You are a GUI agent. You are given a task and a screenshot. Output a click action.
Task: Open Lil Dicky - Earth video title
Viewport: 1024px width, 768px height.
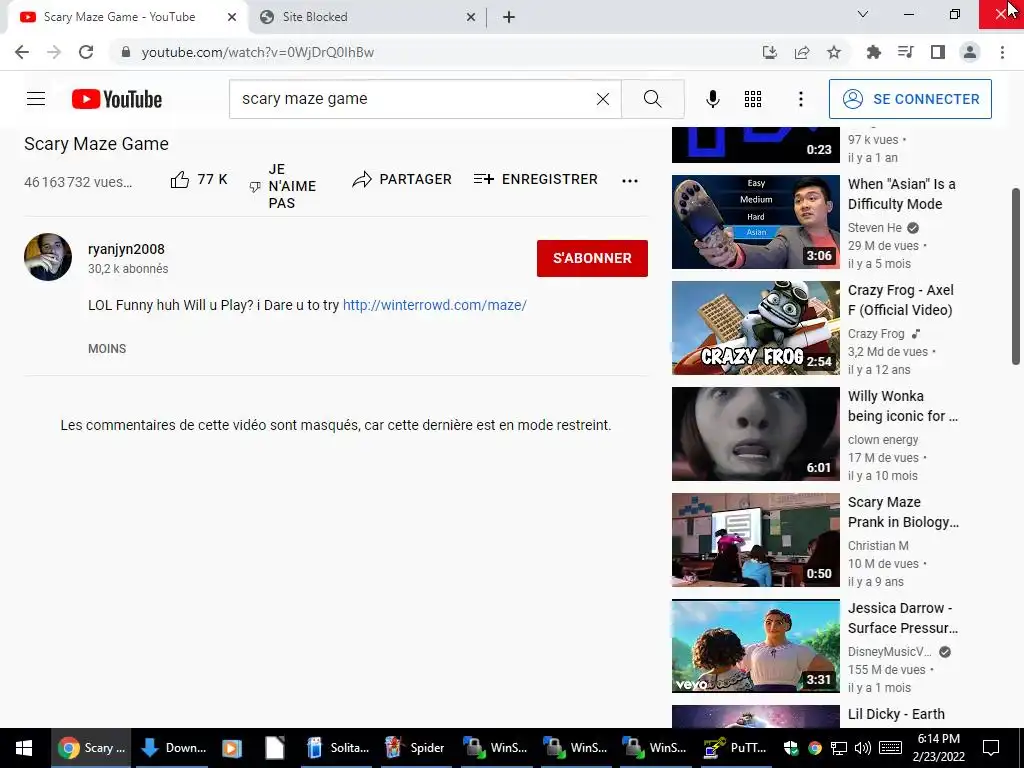click(x=896, y=714)
